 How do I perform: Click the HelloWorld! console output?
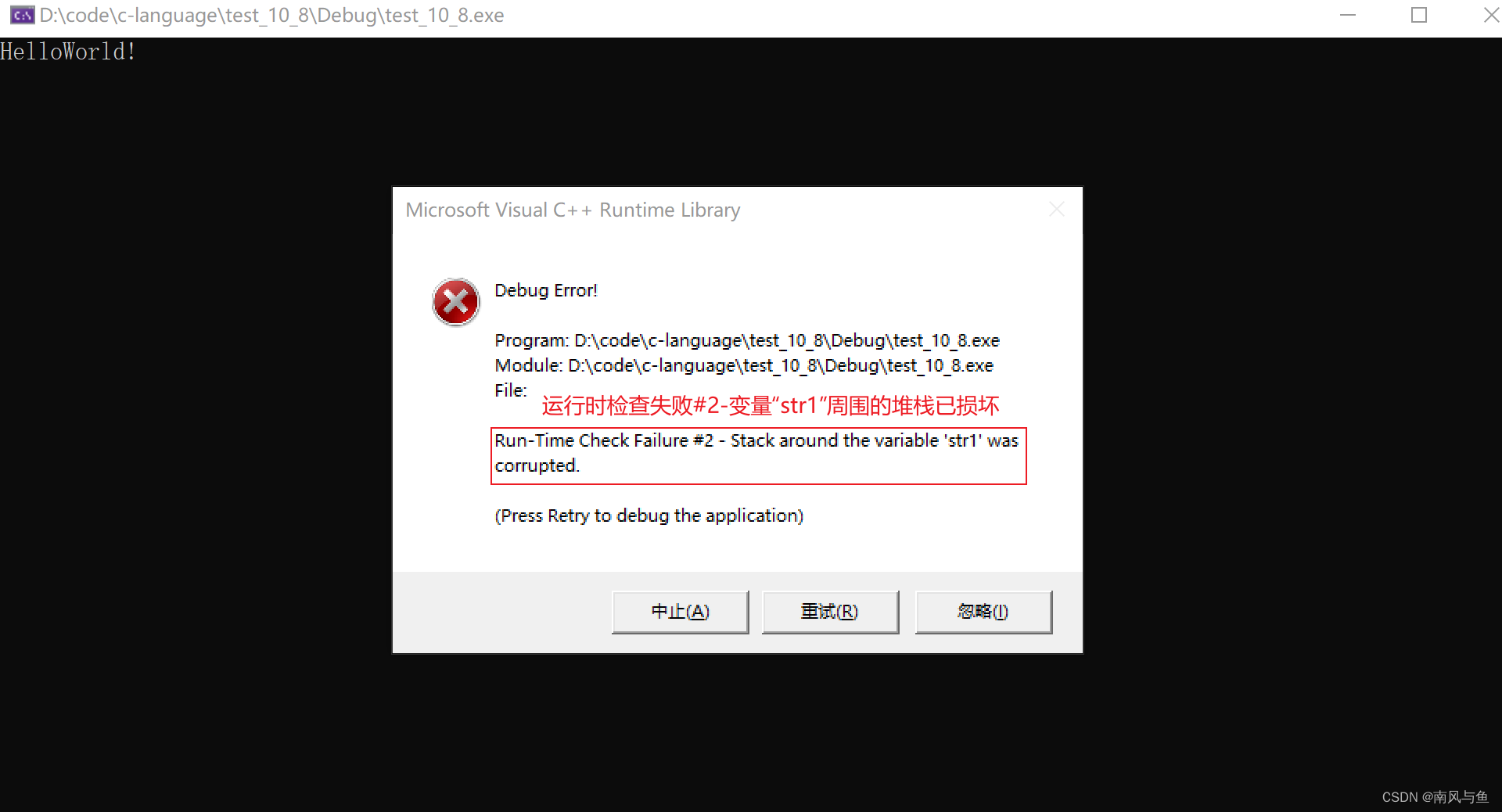68,52
